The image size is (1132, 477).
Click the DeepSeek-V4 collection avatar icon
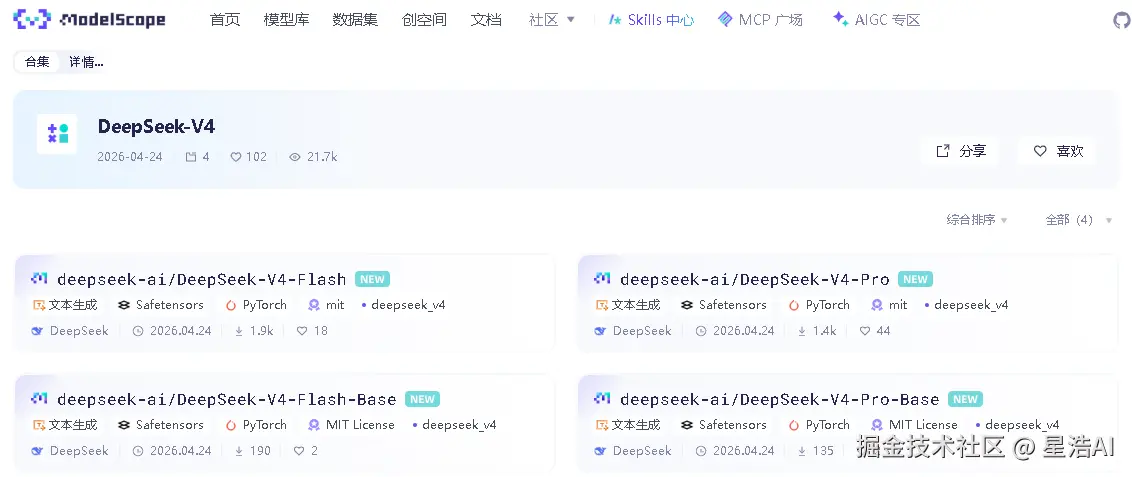[x=57, y=134]
